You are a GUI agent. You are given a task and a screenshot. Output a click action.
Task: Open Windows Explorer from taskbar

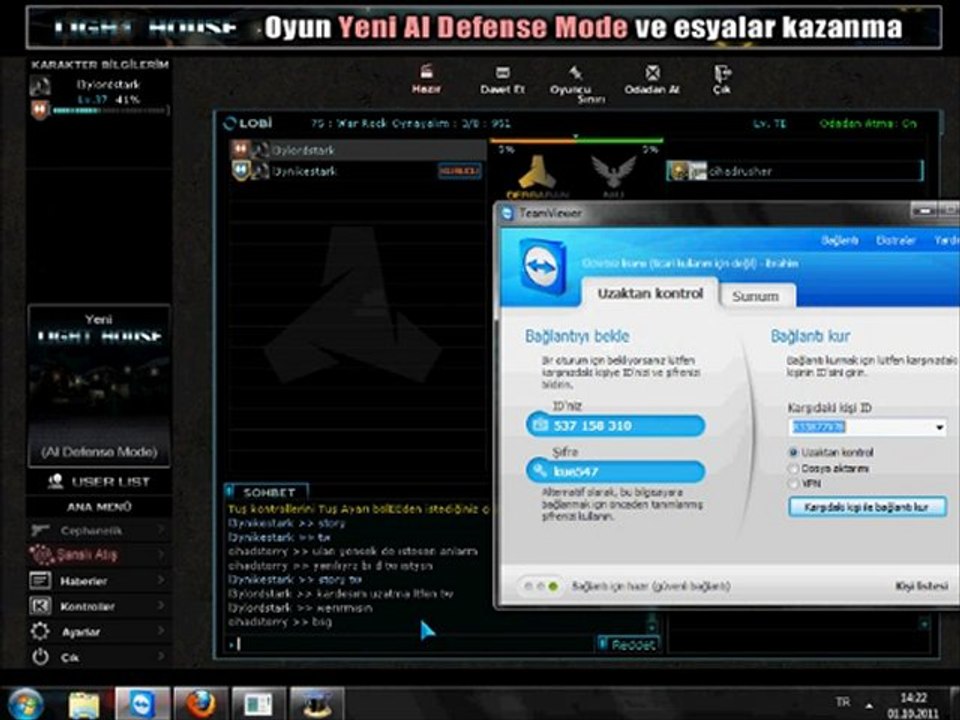84,704
